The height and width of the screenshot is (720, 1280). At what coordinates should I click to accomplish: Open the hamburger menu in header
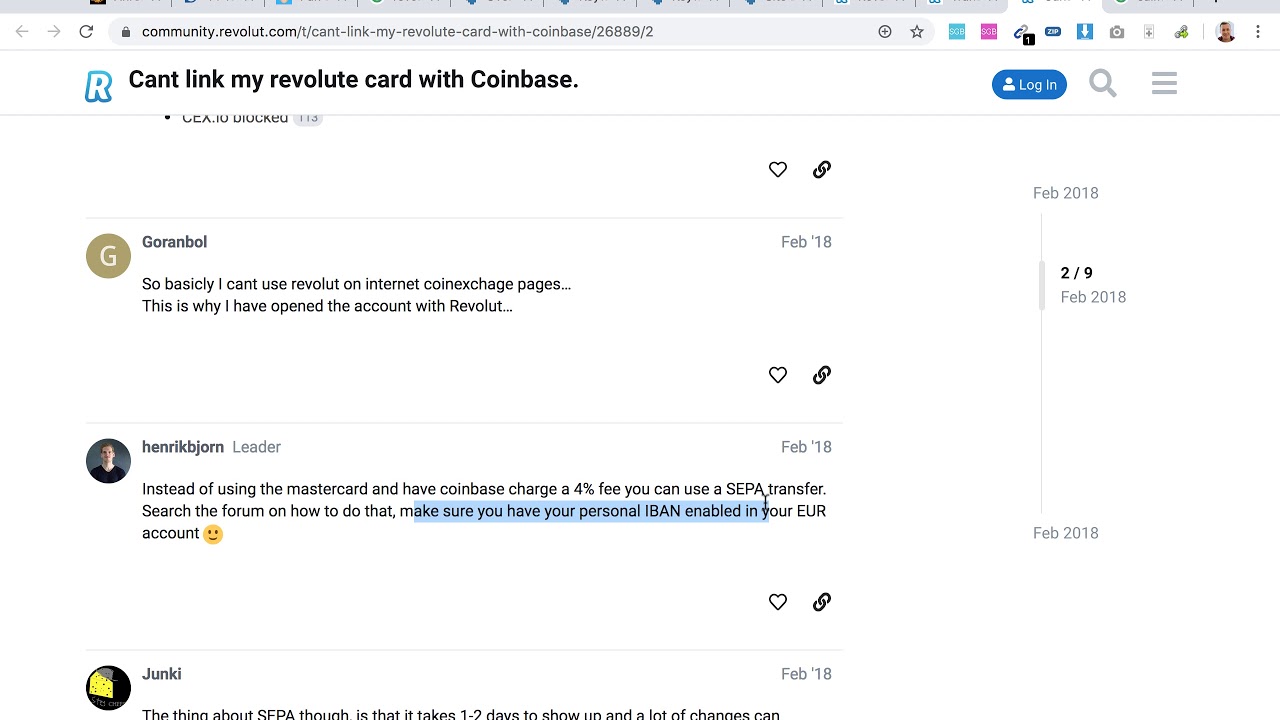(x=1164, y=83)
